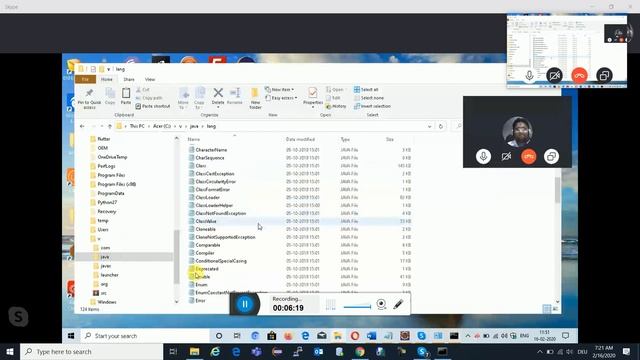Open quick access toolbar customize arrow
The width and height of the screenshot is (640, 360).
pos(109,69)
